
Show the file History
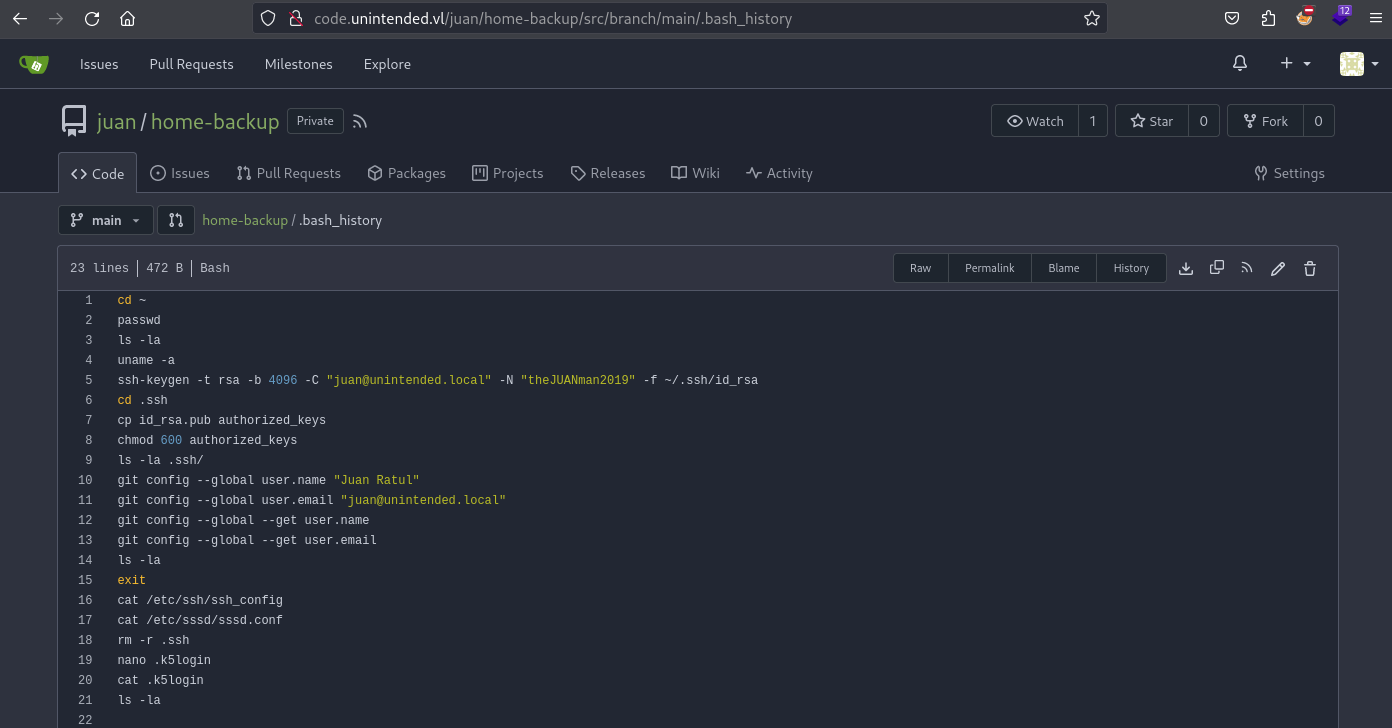pos(1131,268)
